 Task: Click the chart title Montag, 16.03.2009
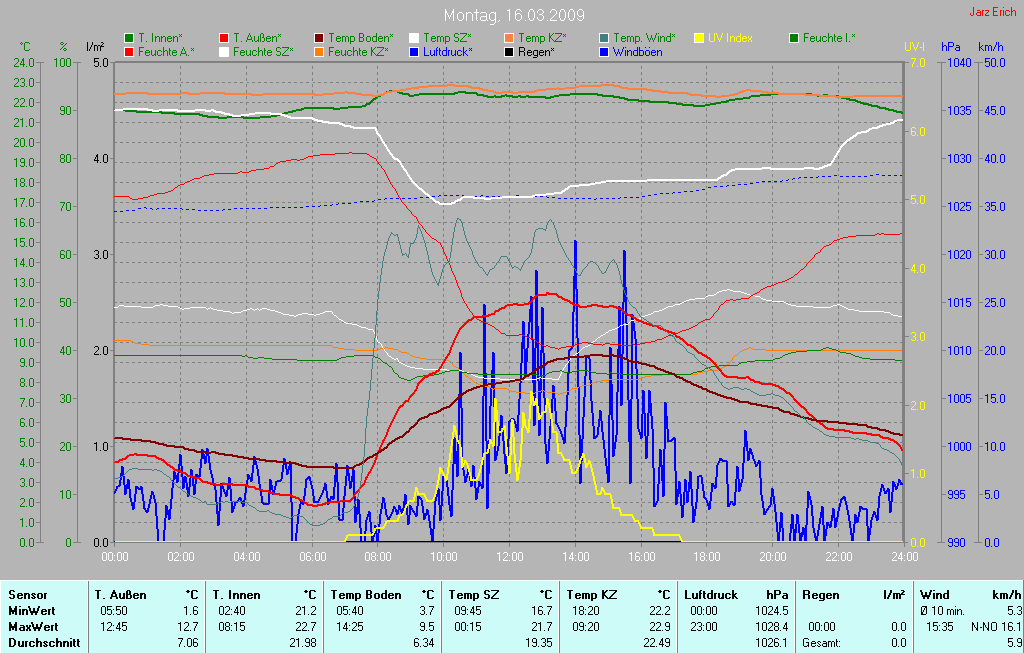click(x=514, y=15)
